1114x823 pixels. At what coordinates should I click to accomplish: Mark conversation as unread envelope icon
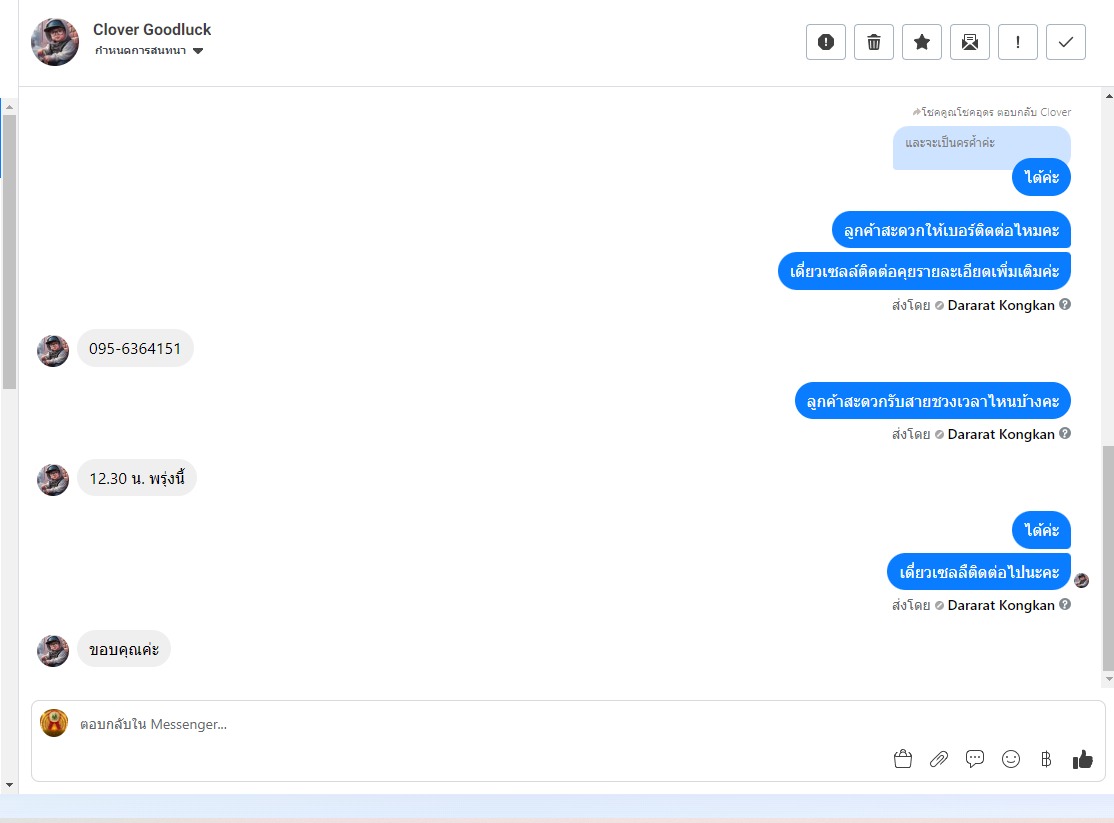click(970, 42)
